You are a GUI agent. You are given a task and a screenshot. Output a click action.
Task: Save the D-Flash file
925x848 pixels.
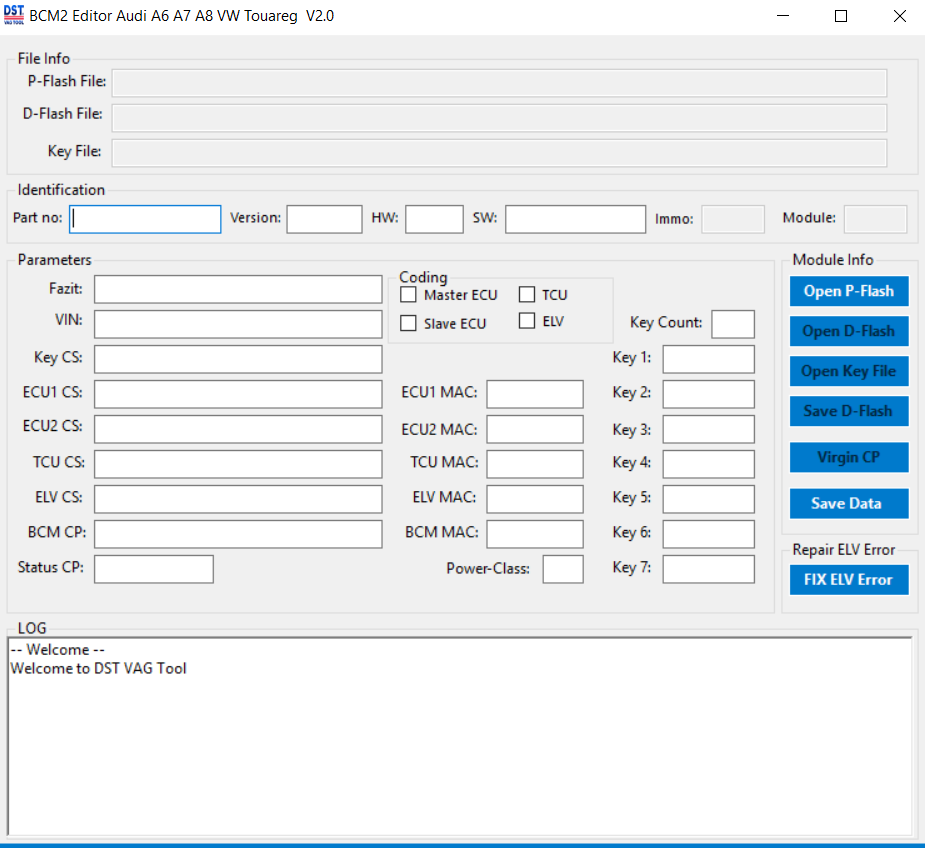click(849, 411)
